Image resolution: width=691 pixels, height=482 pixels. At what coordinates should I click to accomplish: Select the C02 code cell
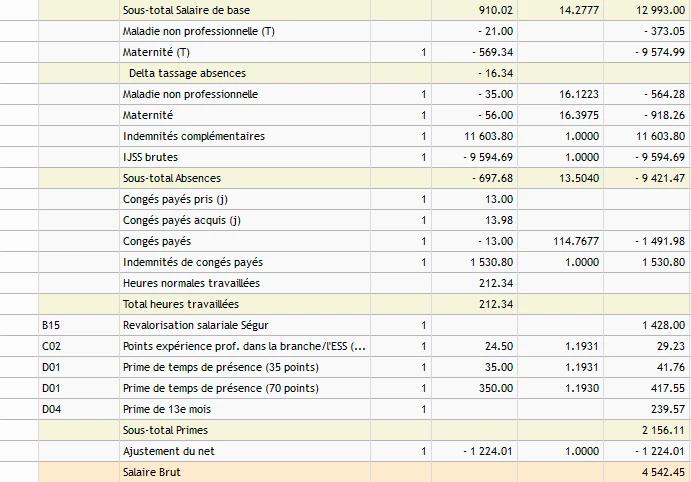(50, 346)
